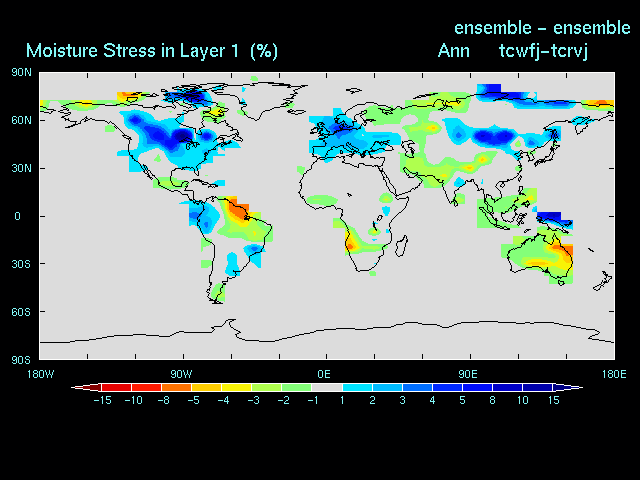Click the '-10' colorbar value
The image size is (640, 480).
tap(133, 400)
